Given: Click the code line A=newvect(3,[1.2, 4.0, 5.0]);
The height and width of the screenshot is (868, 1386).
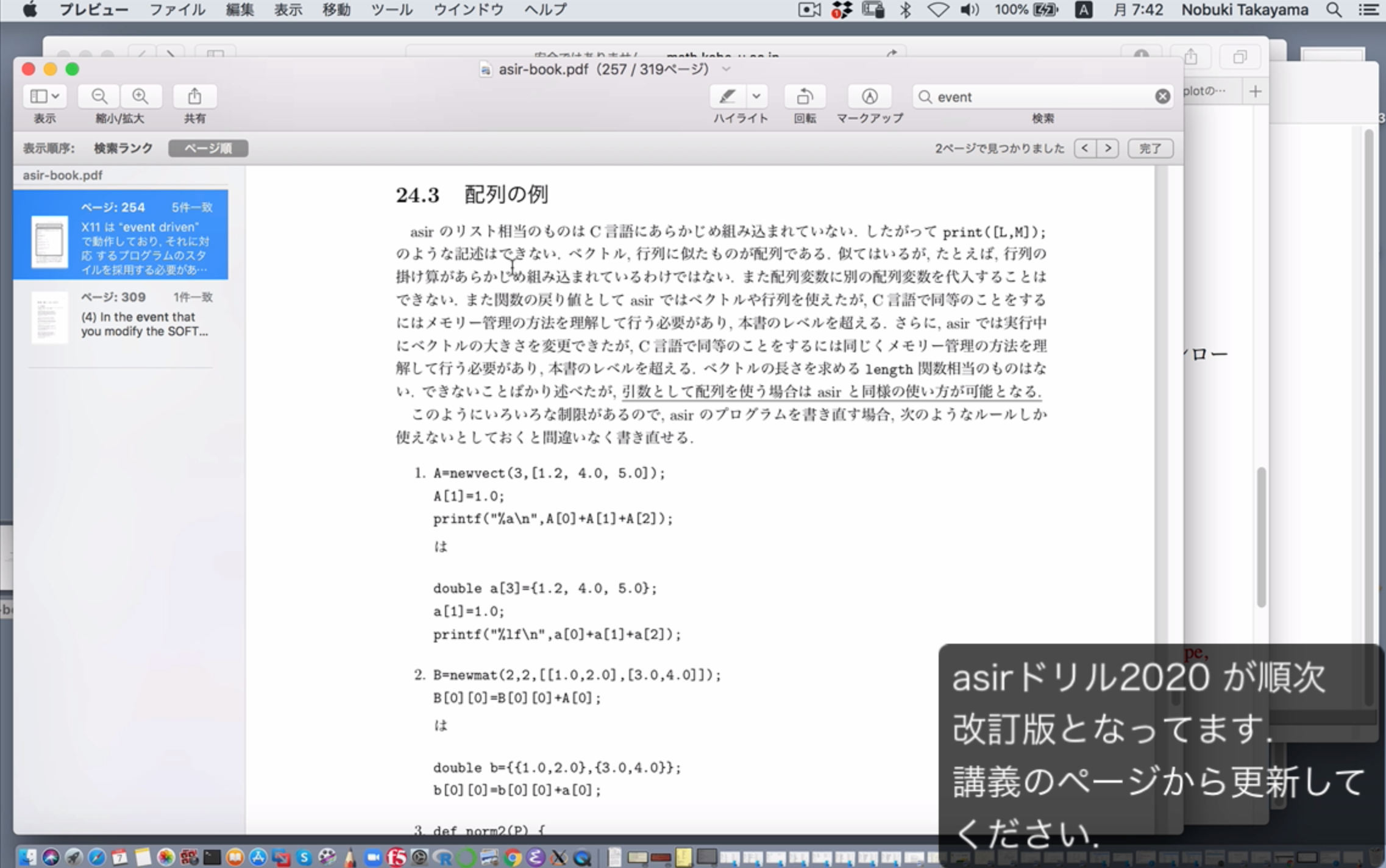Looking at the screenshot, I should point(549,473).
